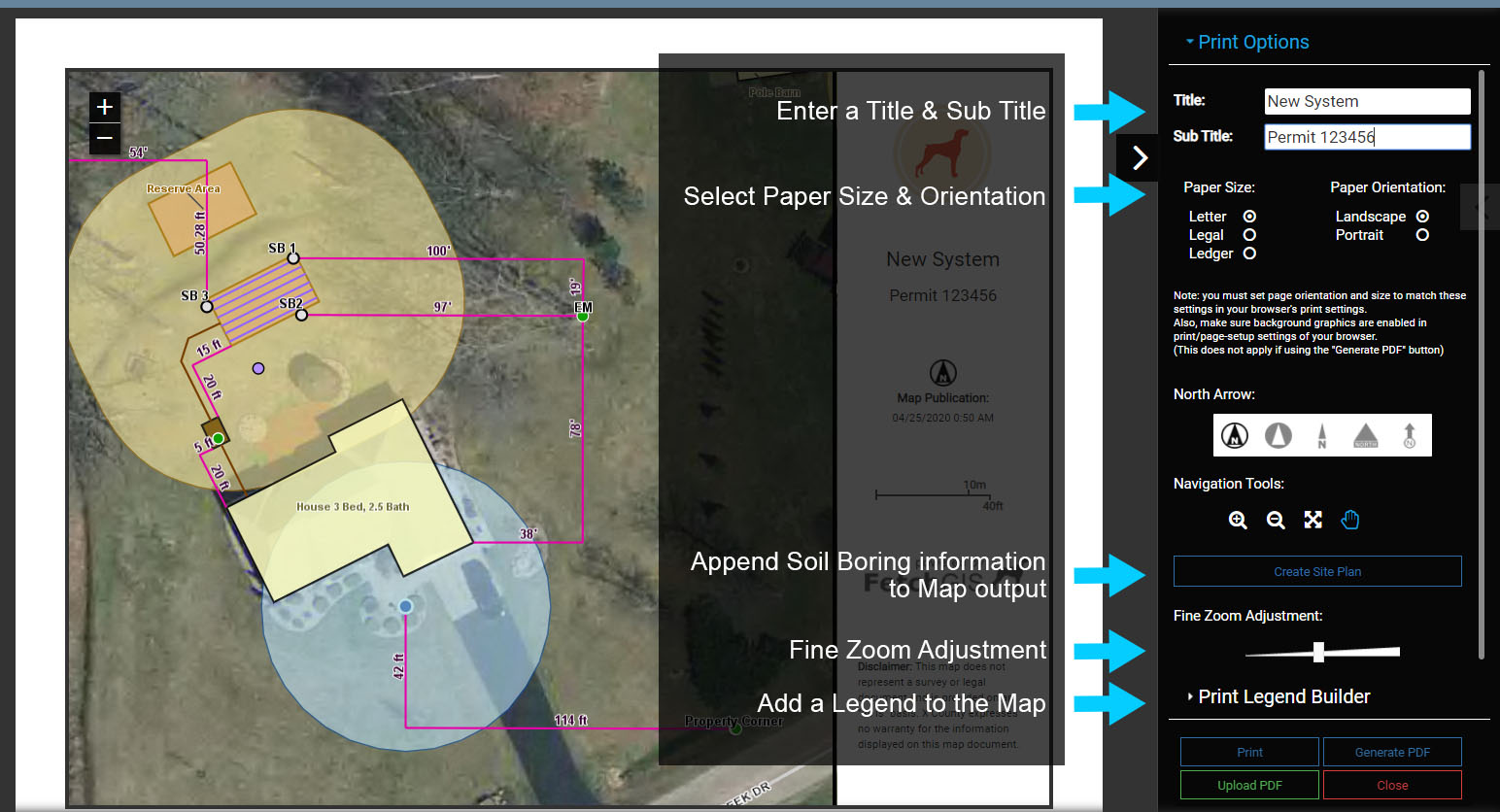Choose Portrait paper orientation
The height and width of the screenshot is (812, 1500).
coord(1422,235)
